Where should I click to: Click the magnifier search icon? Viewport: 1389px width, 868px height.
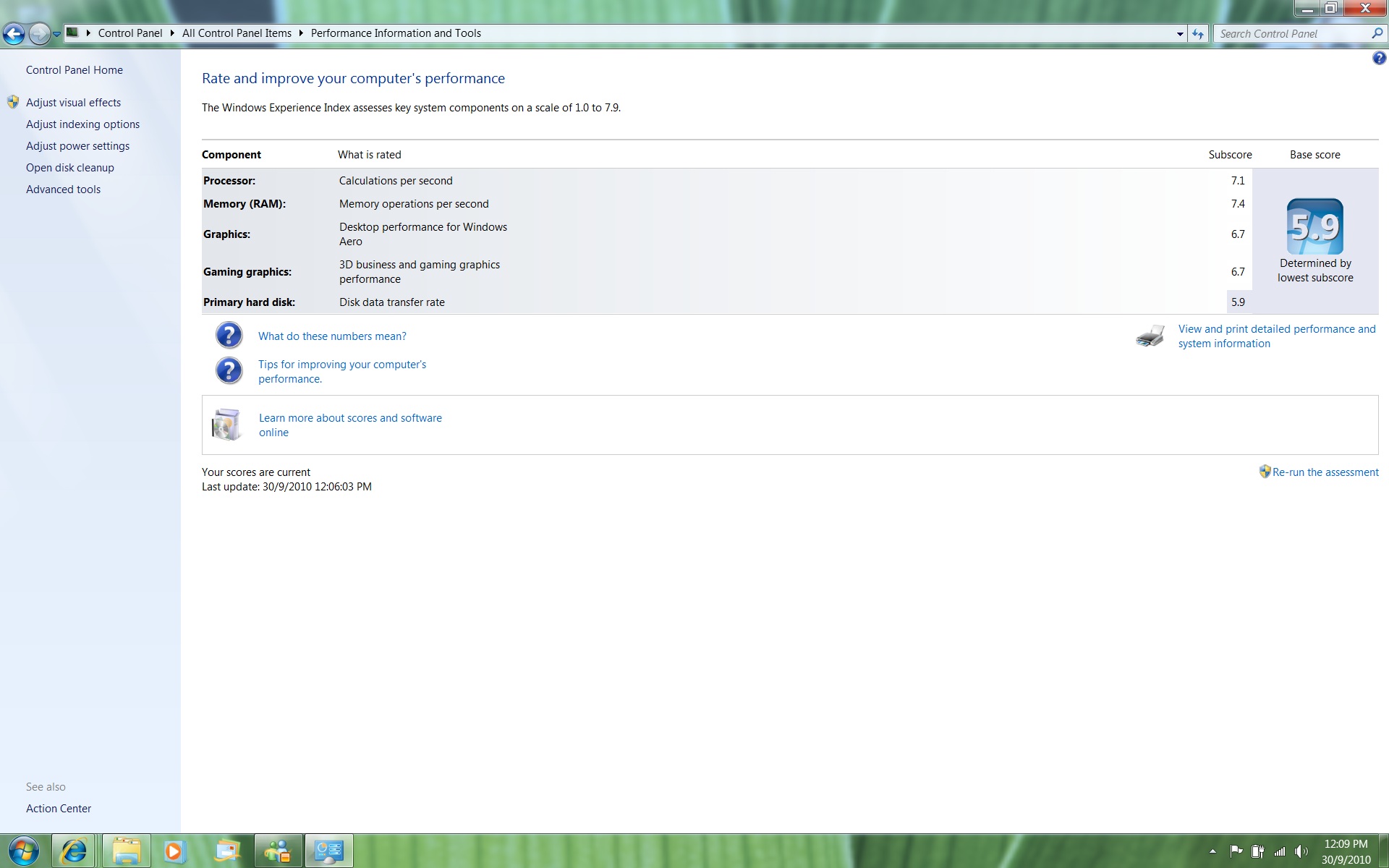1377,33
